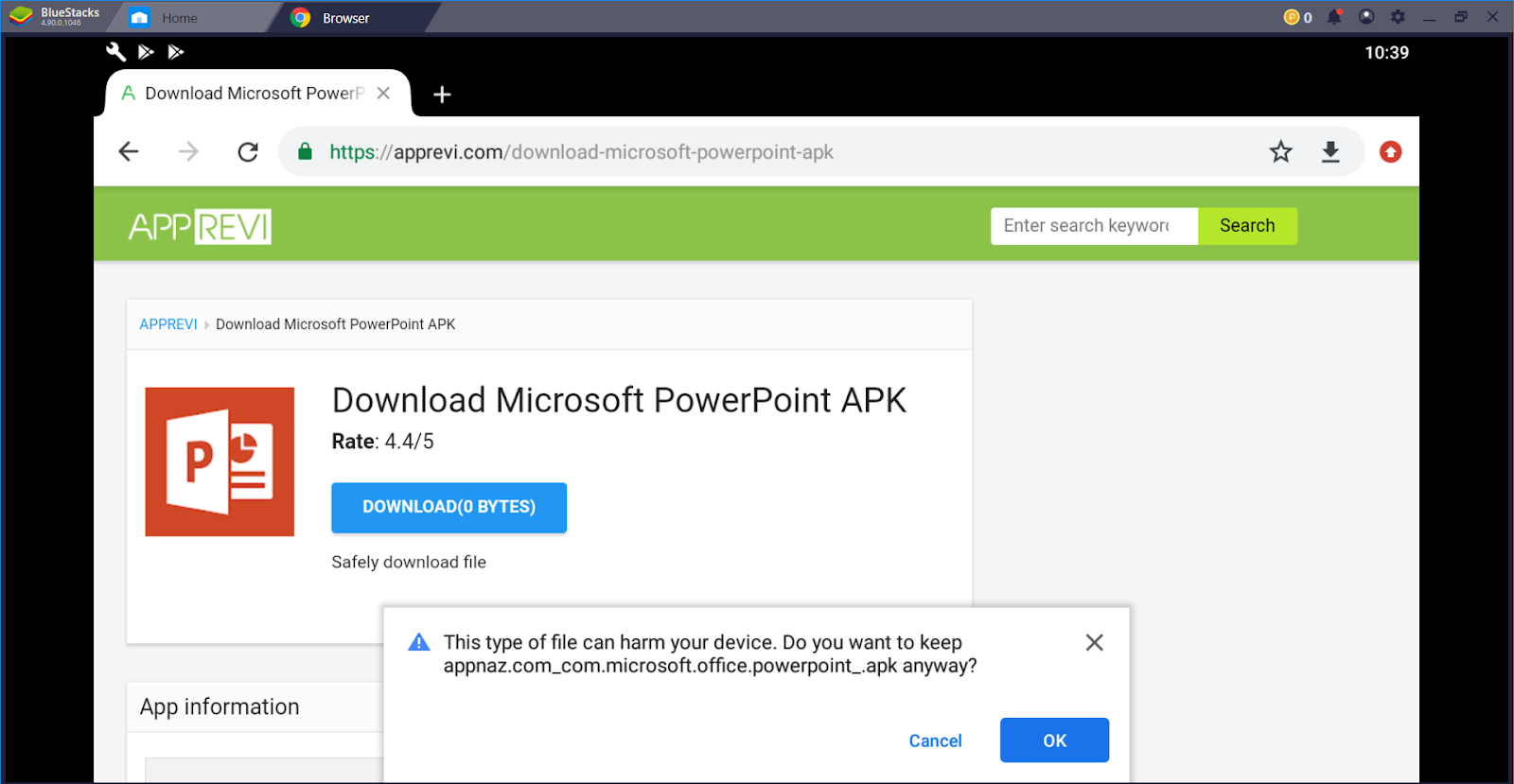
Task: Follow the APPREVI breadcrumb link
Action: coord(168,324)
